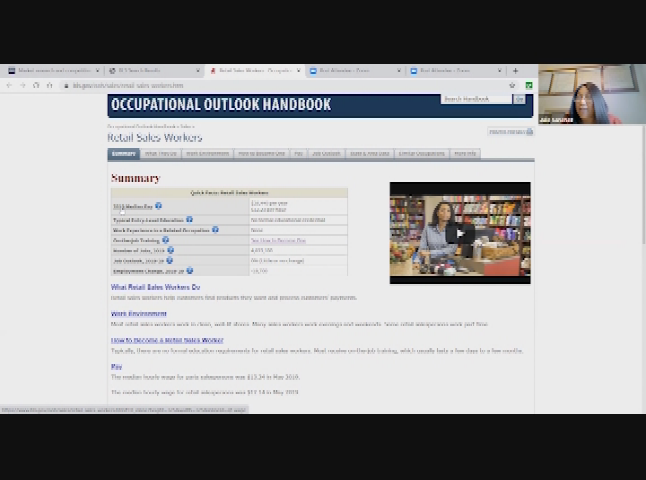Switch to the Summary tab
The image size is (646, 480).
(123, 154)
